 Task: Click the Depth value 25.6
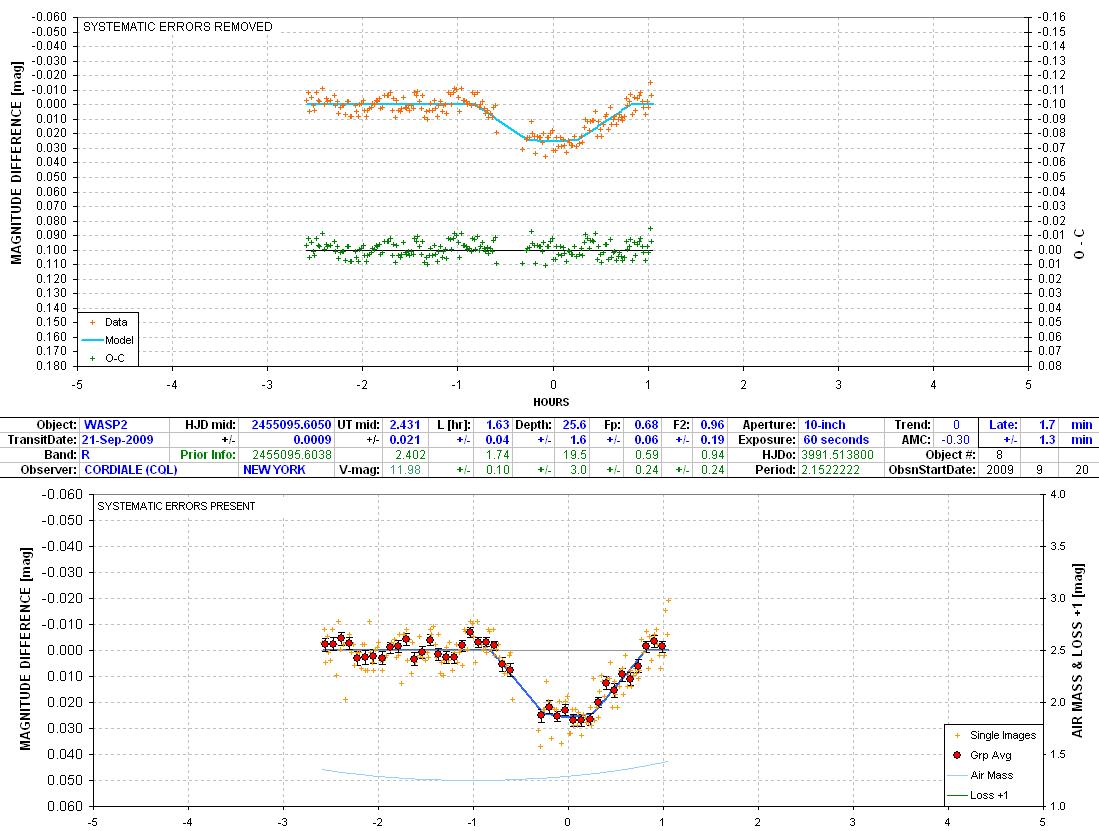(x=578, y=425)
